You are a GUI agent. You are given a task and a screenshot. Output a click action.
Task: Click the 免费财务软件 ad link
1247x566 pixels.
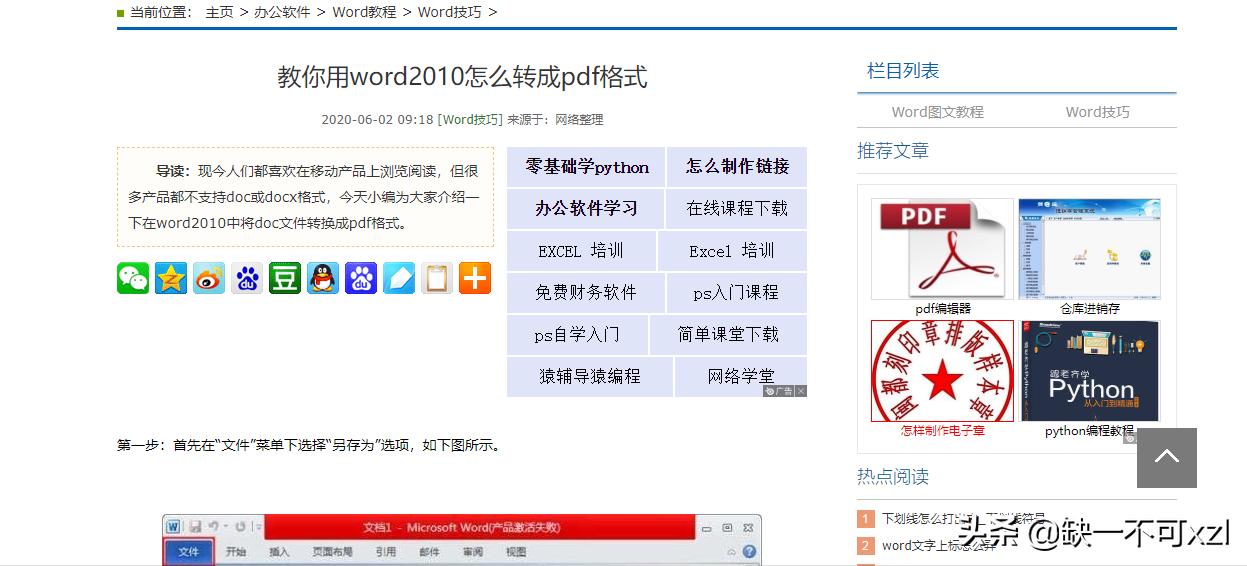(586, 293)
